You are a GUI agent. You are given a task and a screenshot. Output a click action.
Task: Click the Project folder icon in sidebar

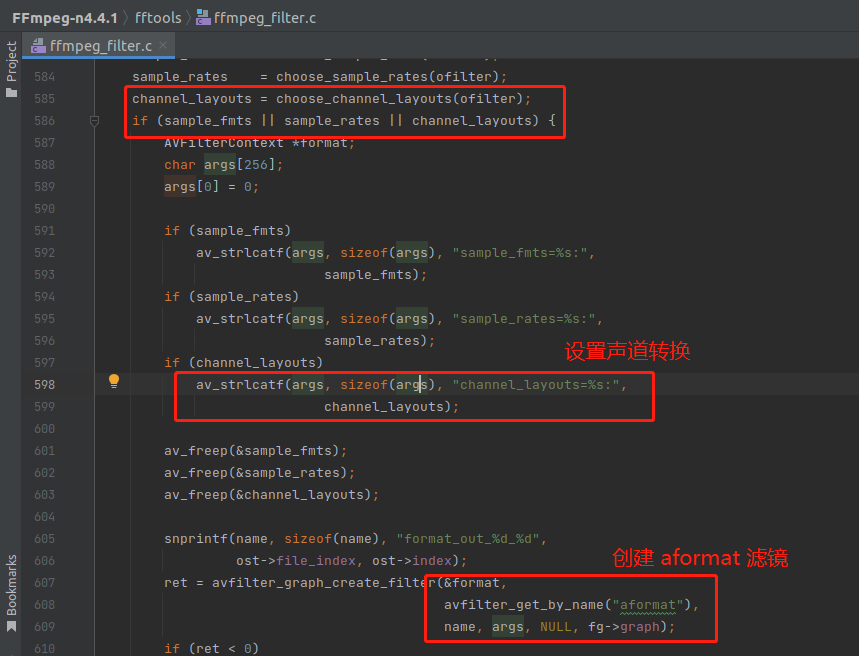tap(11, 92)
